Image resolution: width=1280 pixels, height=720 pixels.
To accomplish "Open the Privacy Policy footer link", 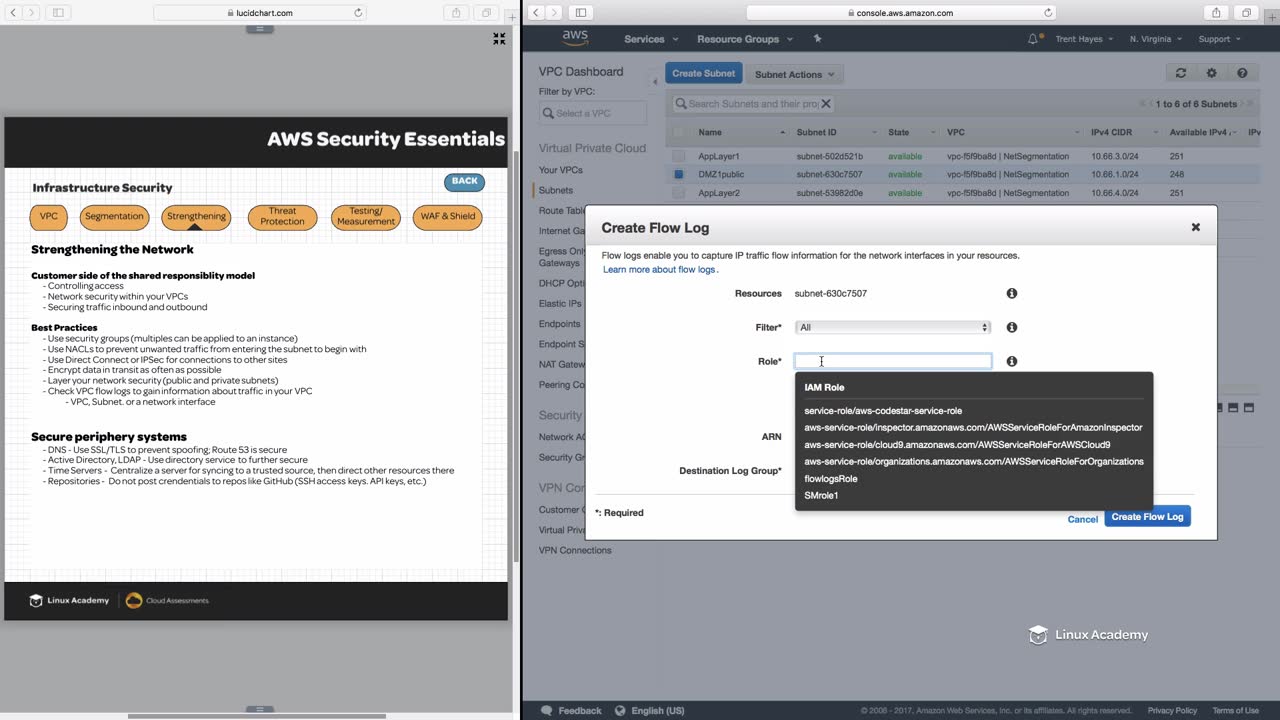I will click(x=1172, y=710).
